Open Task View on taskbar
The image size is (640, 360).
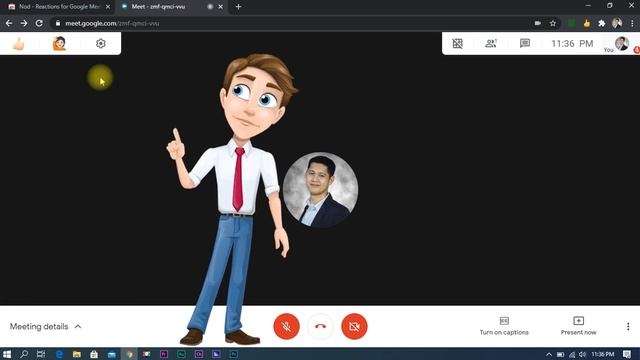pyautogui.click(x=41, y=354)
